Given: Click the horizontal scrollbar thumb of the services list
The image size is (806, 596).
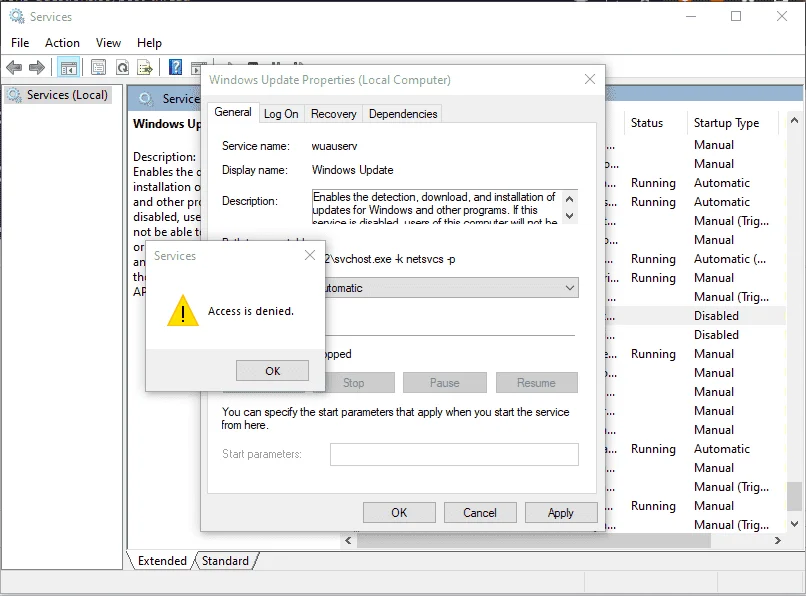Looking at the screenshot, I should pyautogui.click(x=534, y=540).
